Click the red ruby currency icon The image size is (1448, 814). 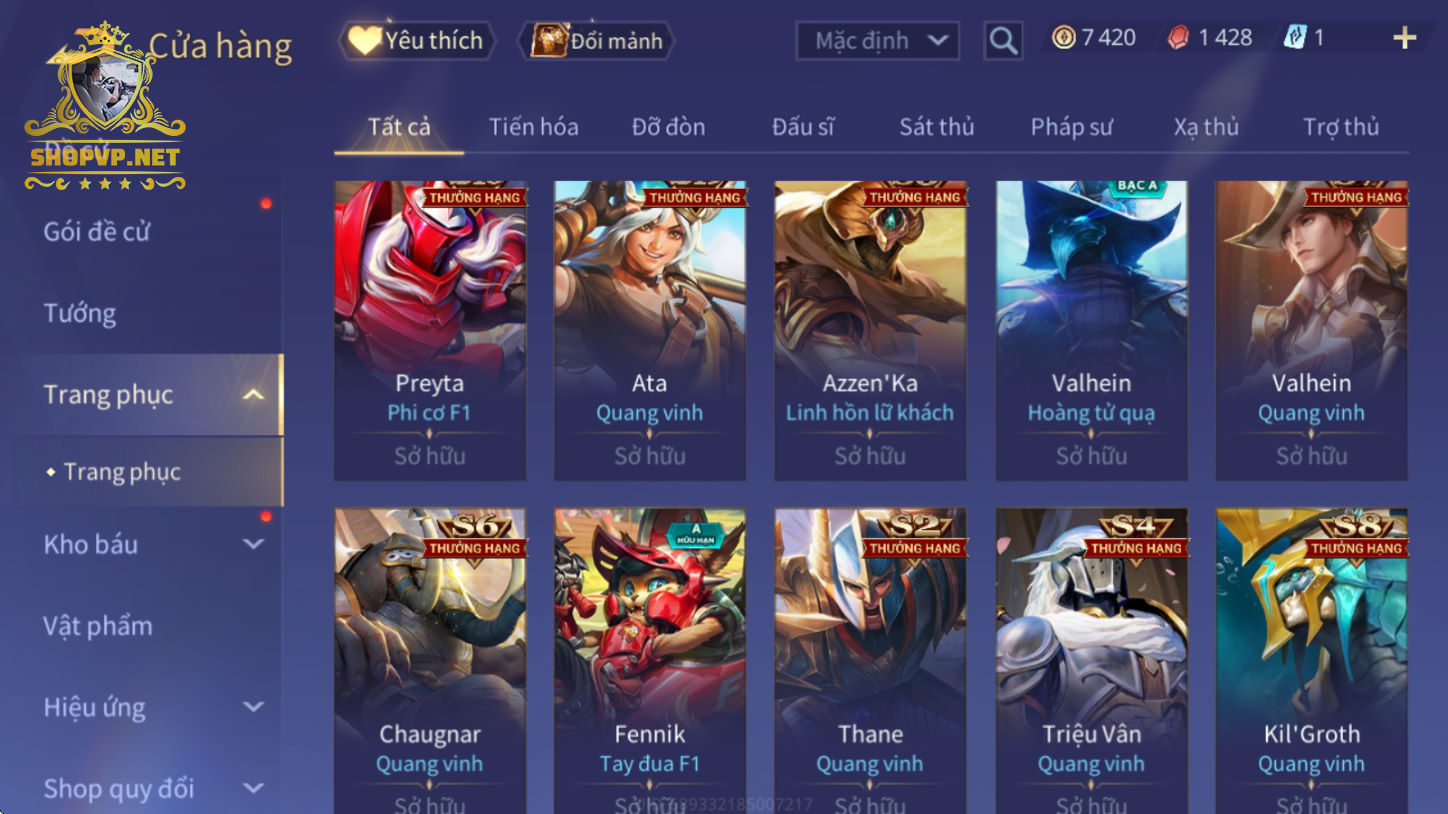coord(1179,38)
